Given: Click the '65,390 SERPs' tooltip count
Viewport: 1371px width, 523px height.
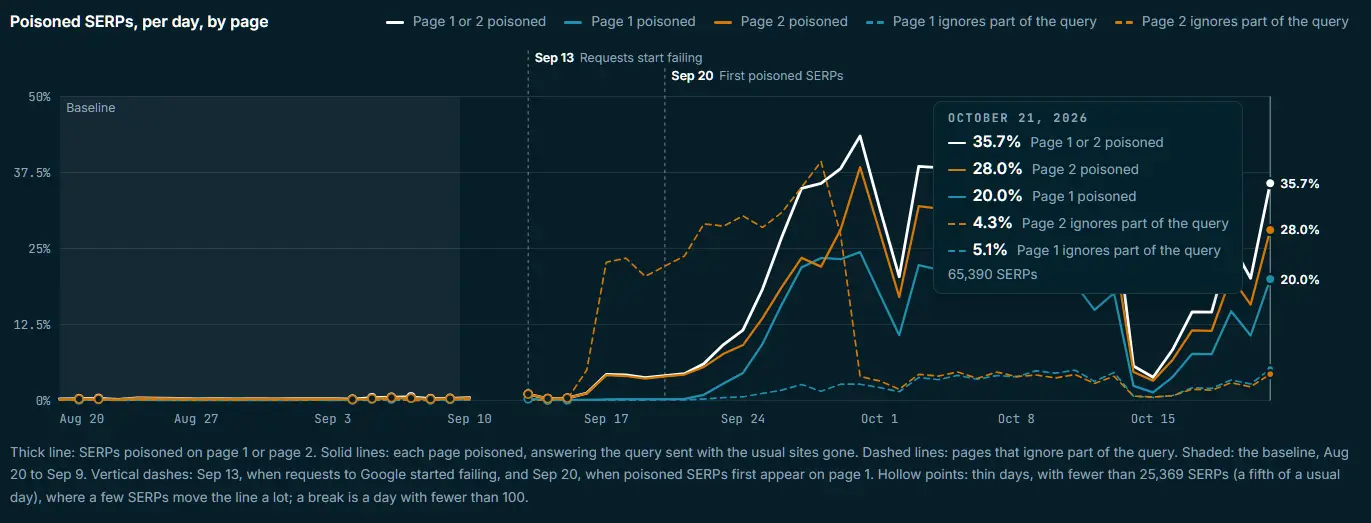Looking at the screenshot, I should pos(992,273).
